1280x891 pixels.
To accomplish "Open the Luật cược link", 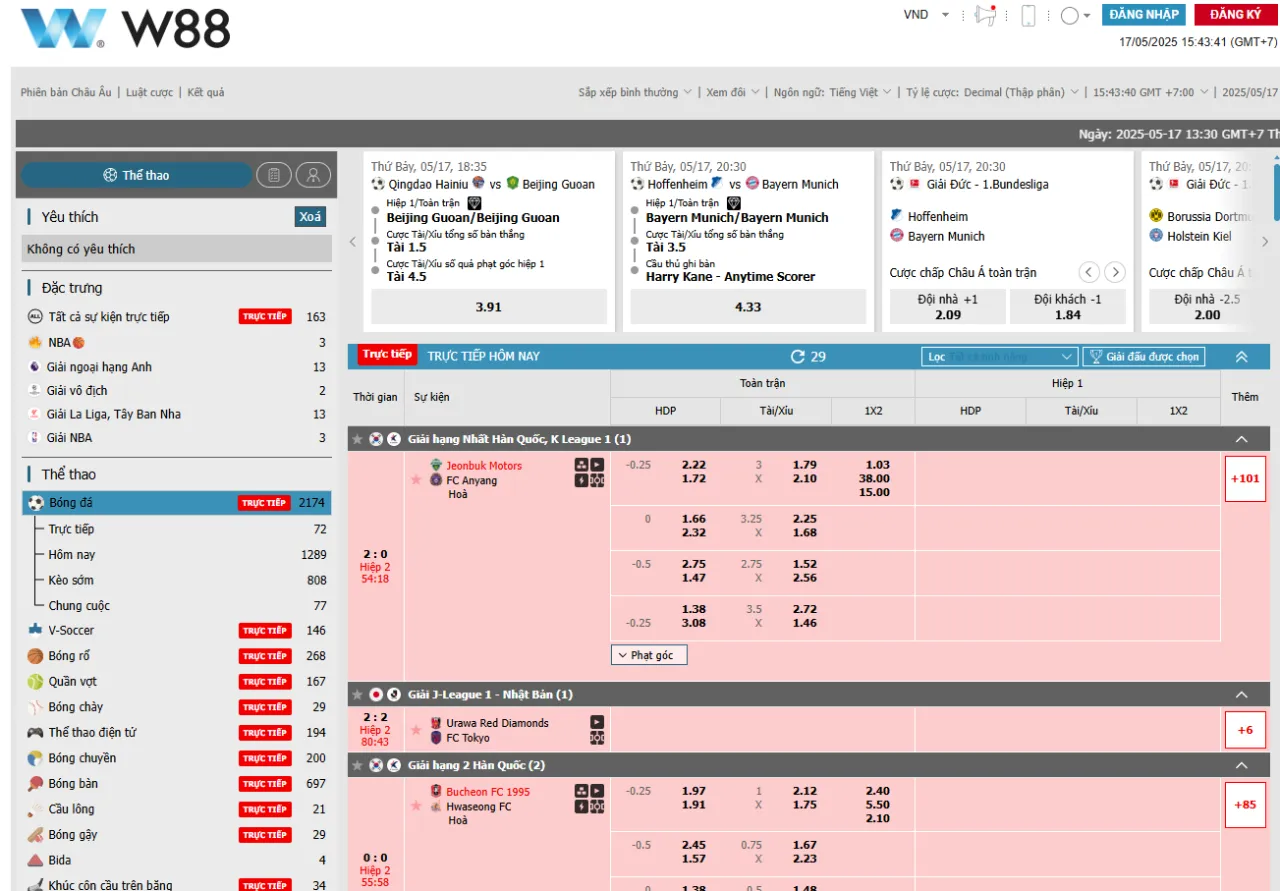I will pyautogui.click(x=150, y=92).
